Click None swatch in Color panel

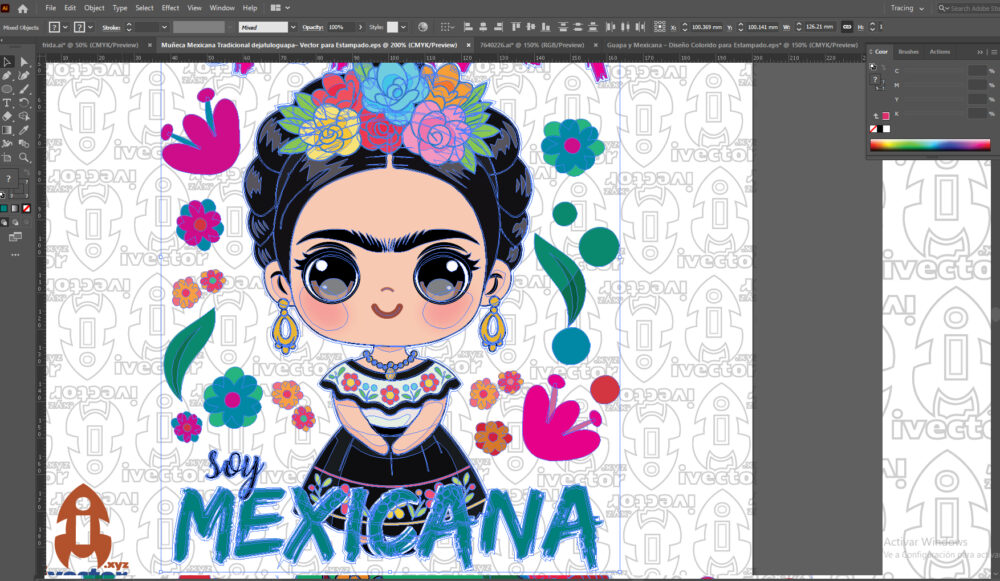pos(873,129)
